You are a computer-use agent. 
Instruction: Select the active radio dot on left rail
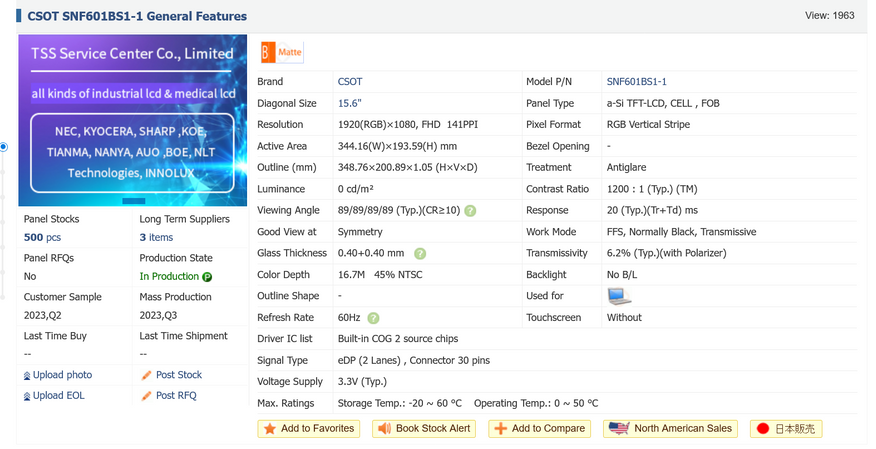[x=3, y=147]
